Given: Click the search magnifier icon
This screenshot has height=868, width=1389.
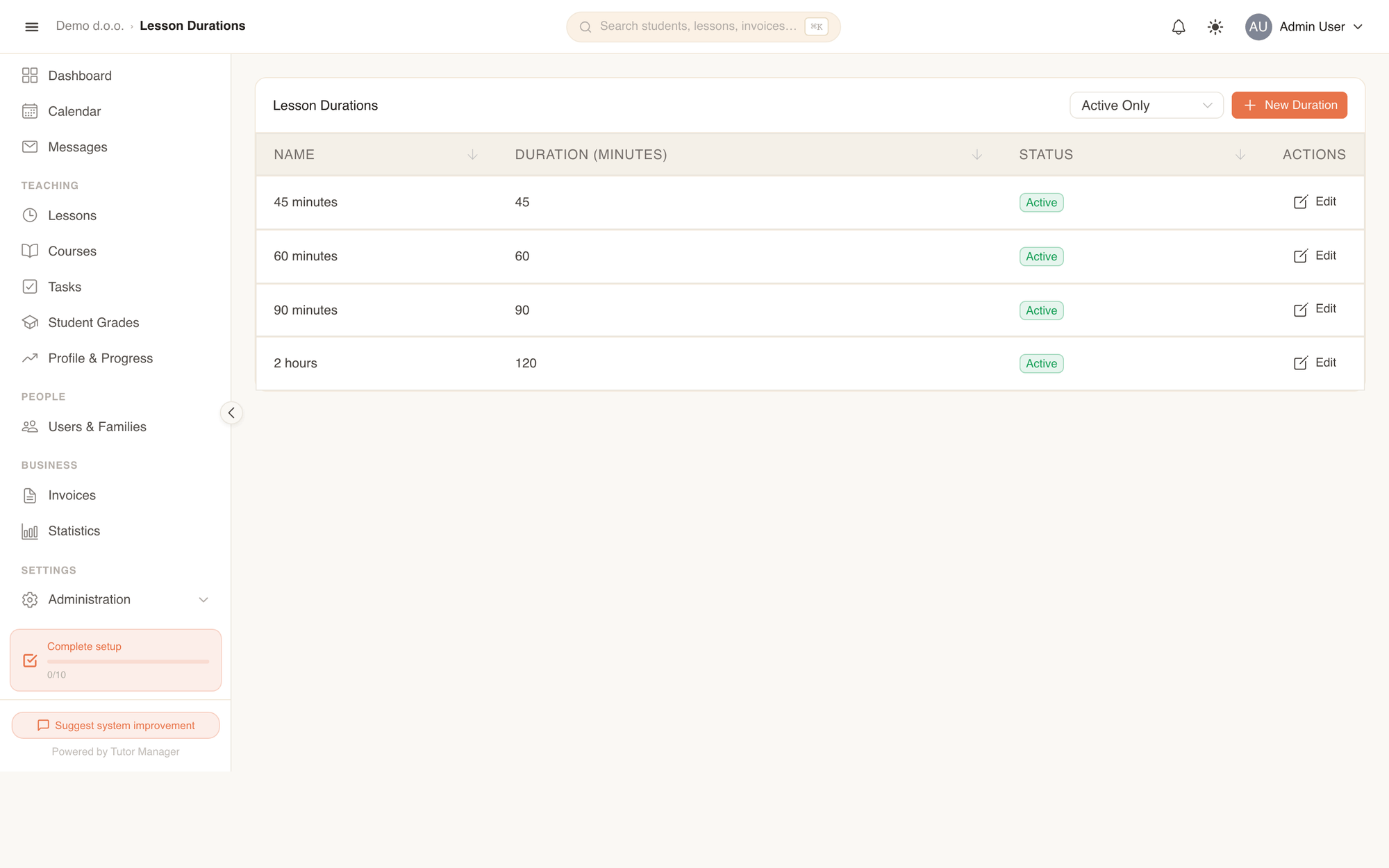Looking at the screenshot, I should tap(585, 26).
